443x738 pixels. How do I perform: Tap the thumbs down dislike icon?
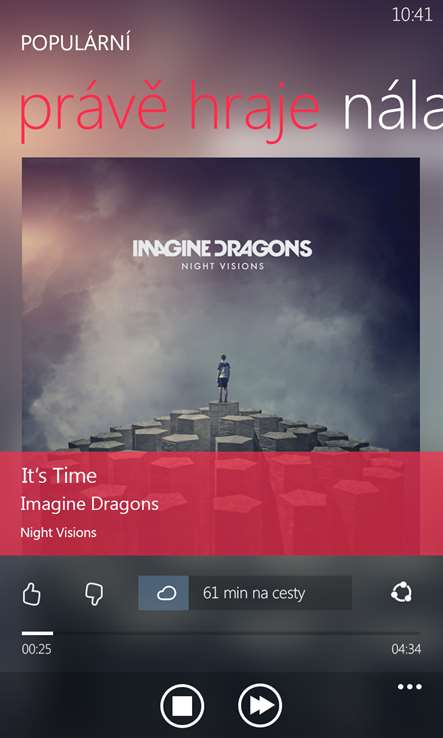[94, 594]
